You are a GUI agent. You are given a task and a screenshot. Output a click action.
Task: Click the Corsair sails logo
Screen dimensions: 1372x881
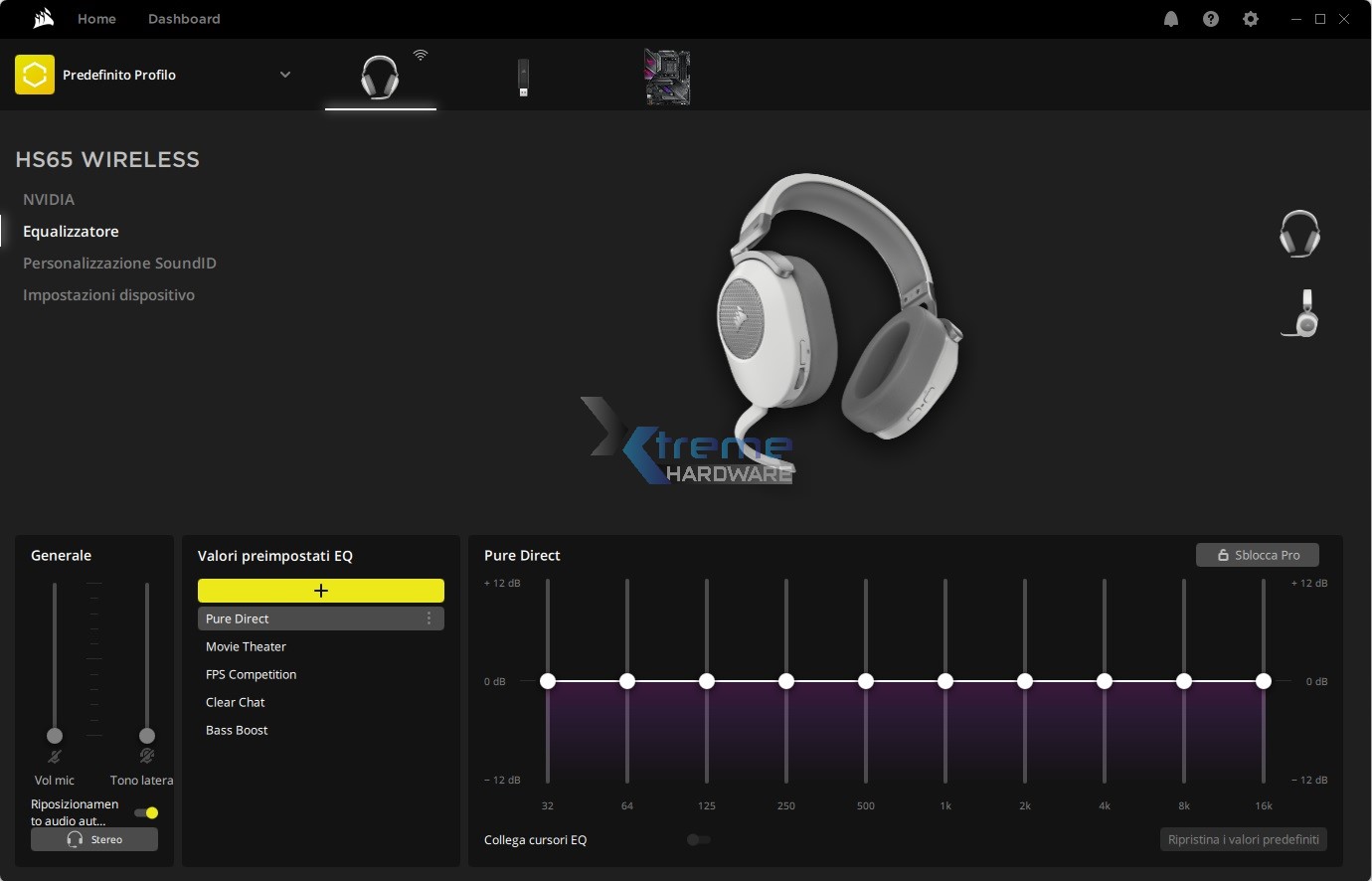(43, 19)
